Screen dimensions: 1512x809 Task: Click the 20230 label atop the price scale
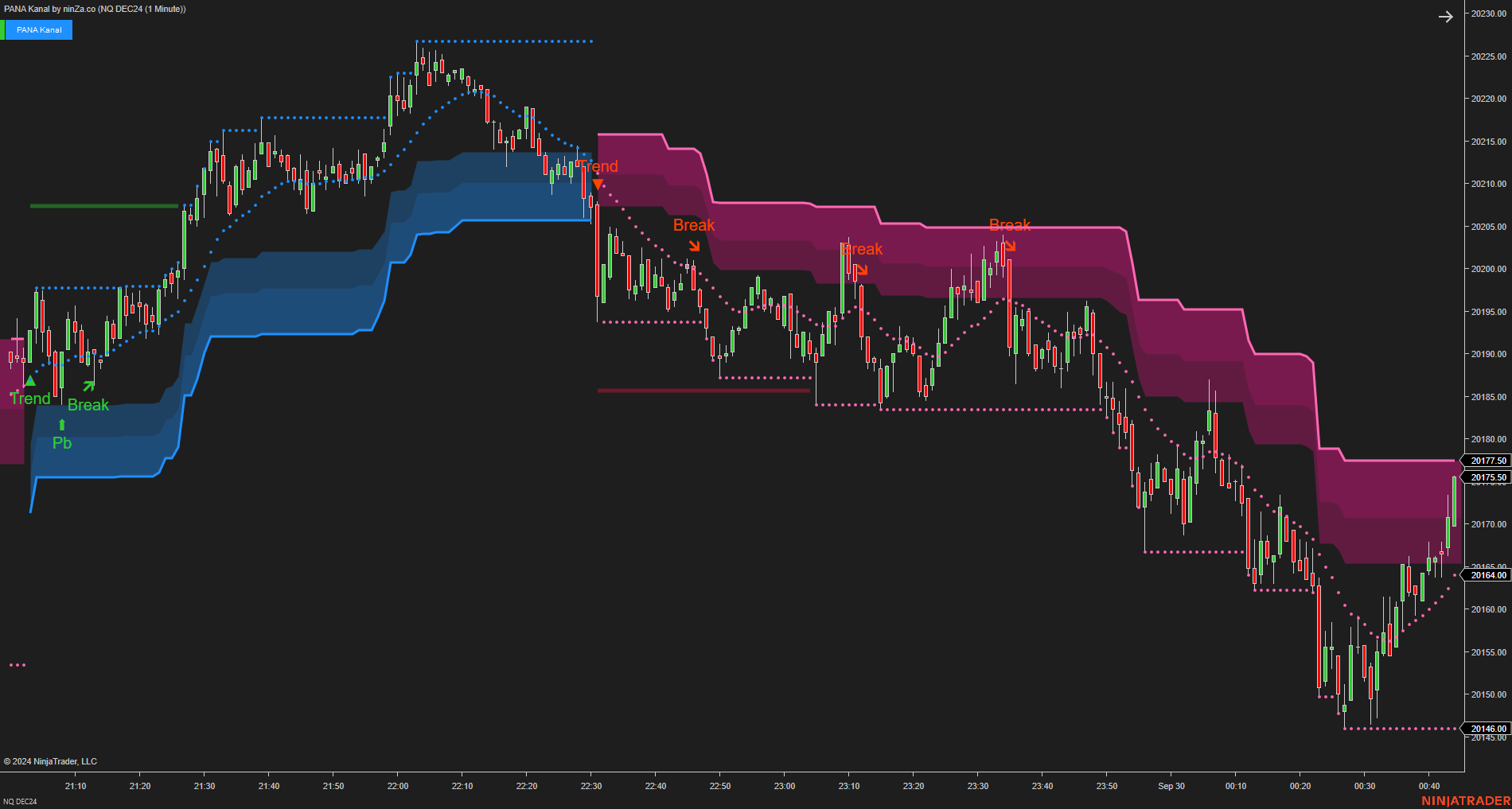tap(1487, 13)
